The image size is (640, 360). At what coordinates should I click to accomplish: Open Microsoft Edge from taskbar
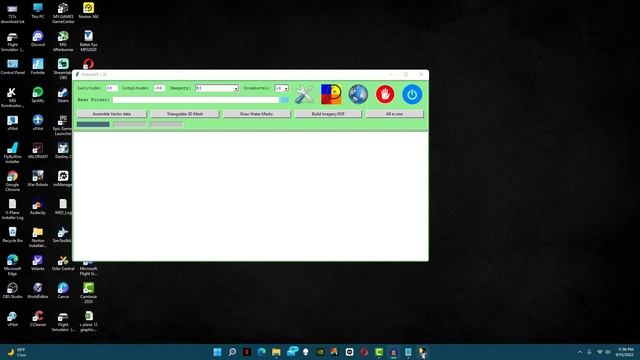tap(262, 352)
